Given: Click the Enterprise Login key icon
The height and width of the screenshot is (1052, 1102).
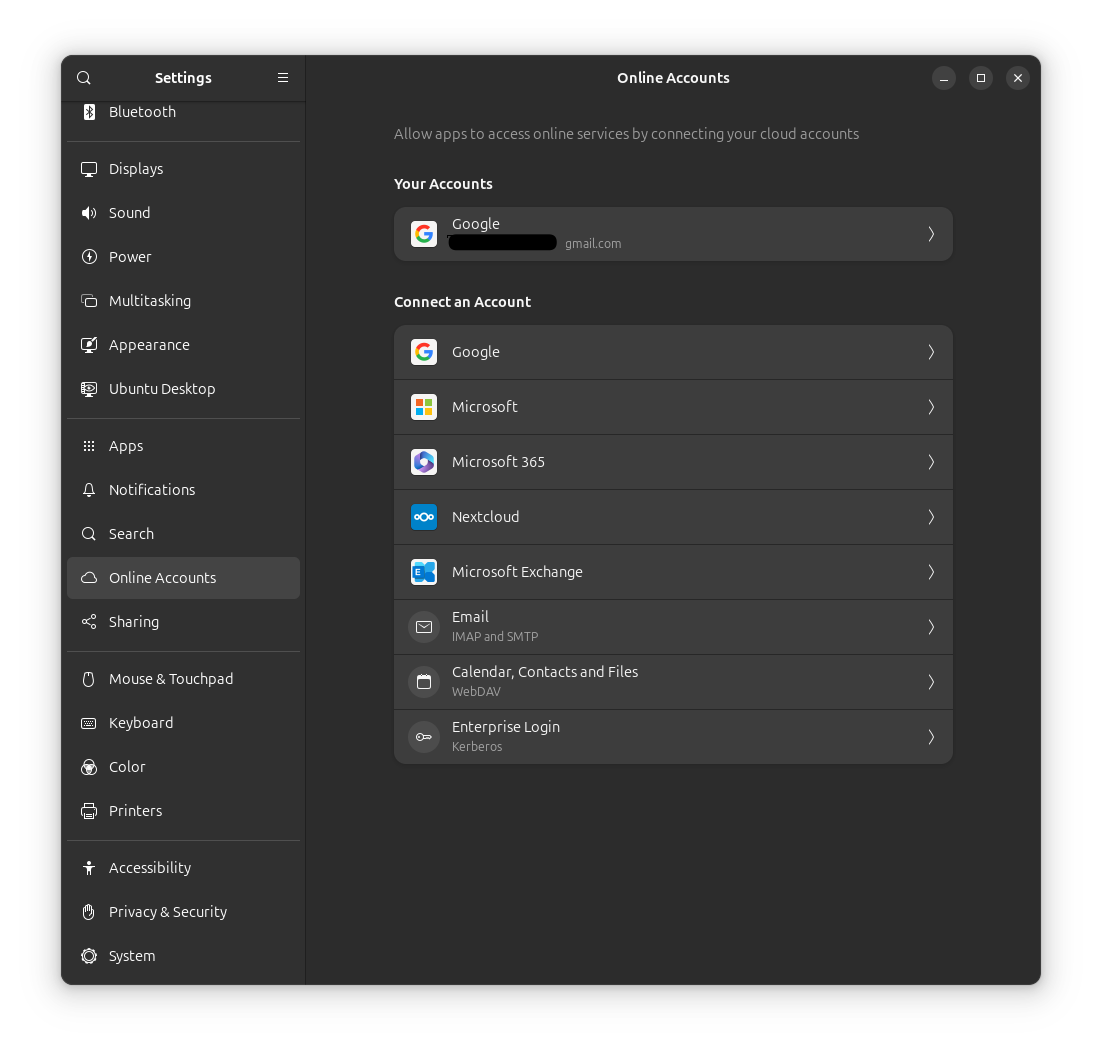Looking at the screenshot, I should point(424,737).
